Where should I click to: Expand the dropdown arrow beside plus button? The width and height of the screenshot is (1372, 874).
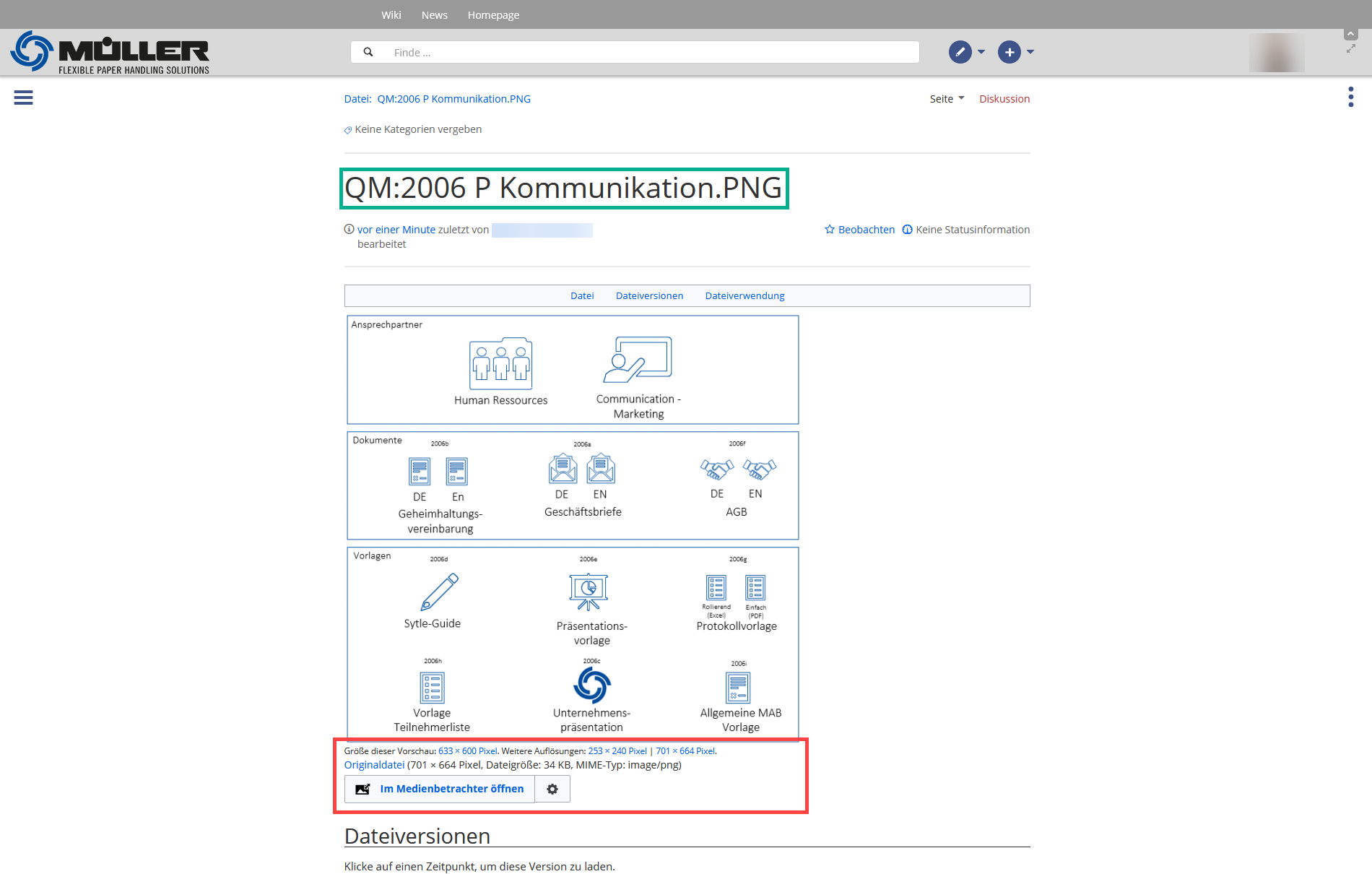click(x=1030, y=52)
